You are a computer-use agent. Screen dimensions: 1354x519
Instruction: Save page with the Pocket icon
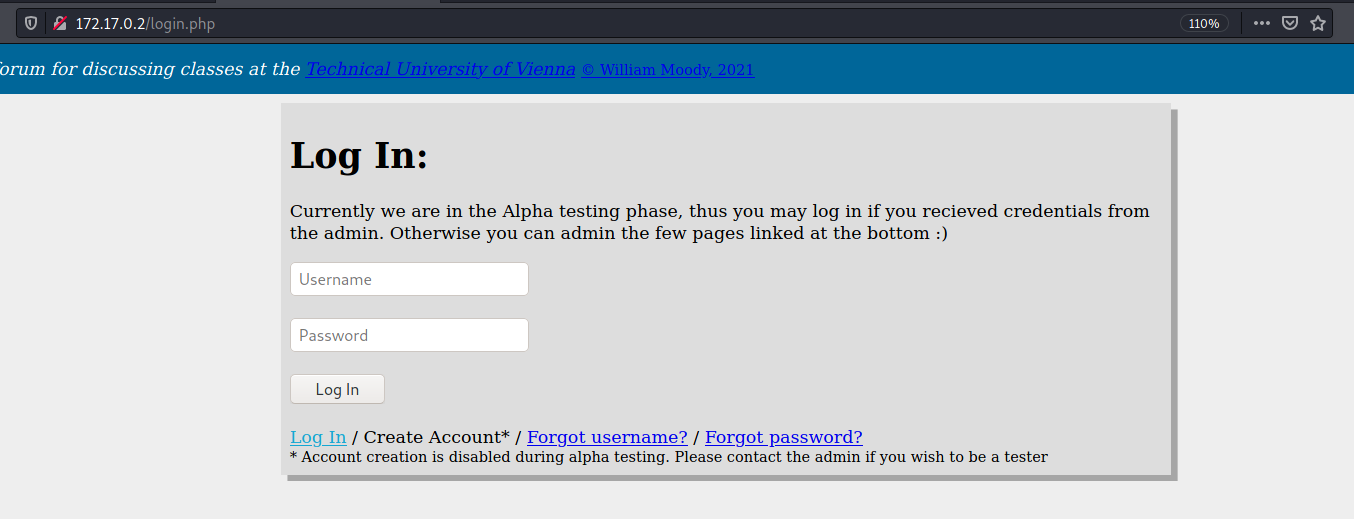coord(1290,23)
